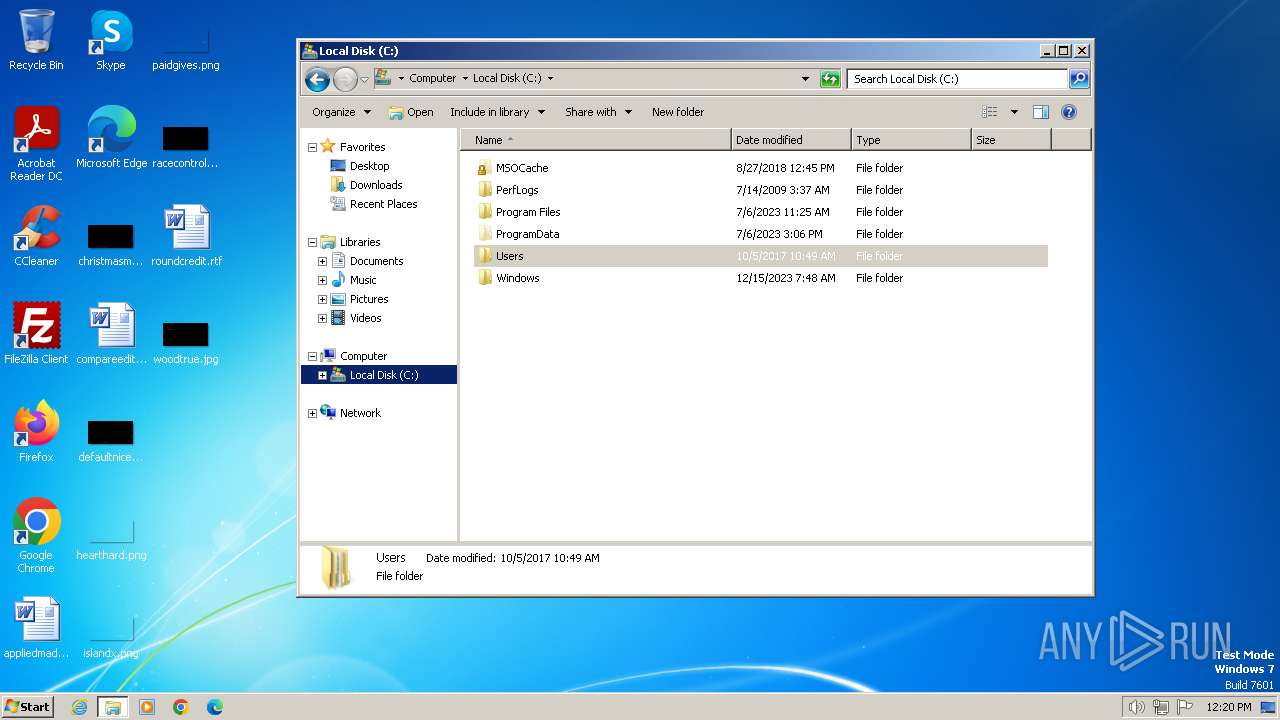Open address bar previous locations dropdown
This screenshot has width=1280, height=720.
[x=806, y=79]
